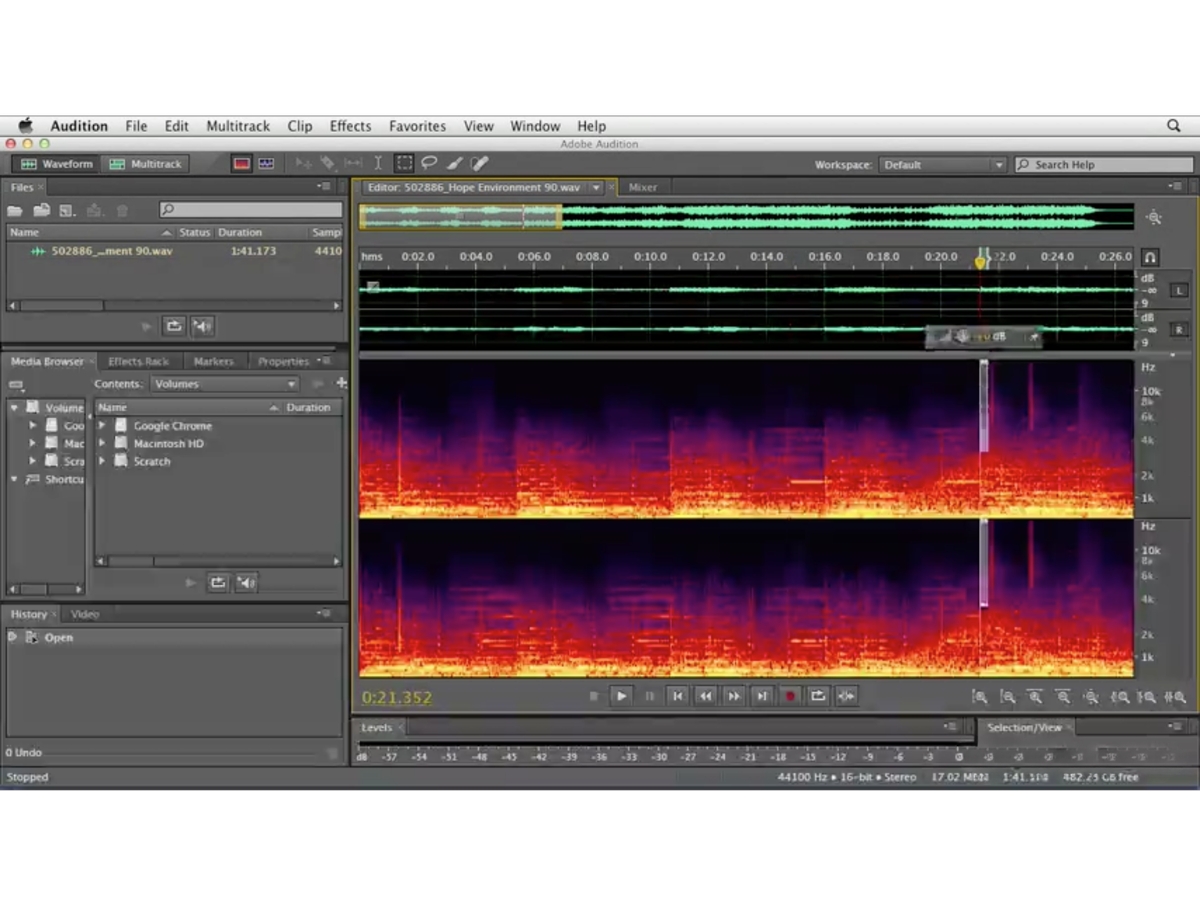Select the Time Selection I-beam tool
1200x900 pixels.
378,163
